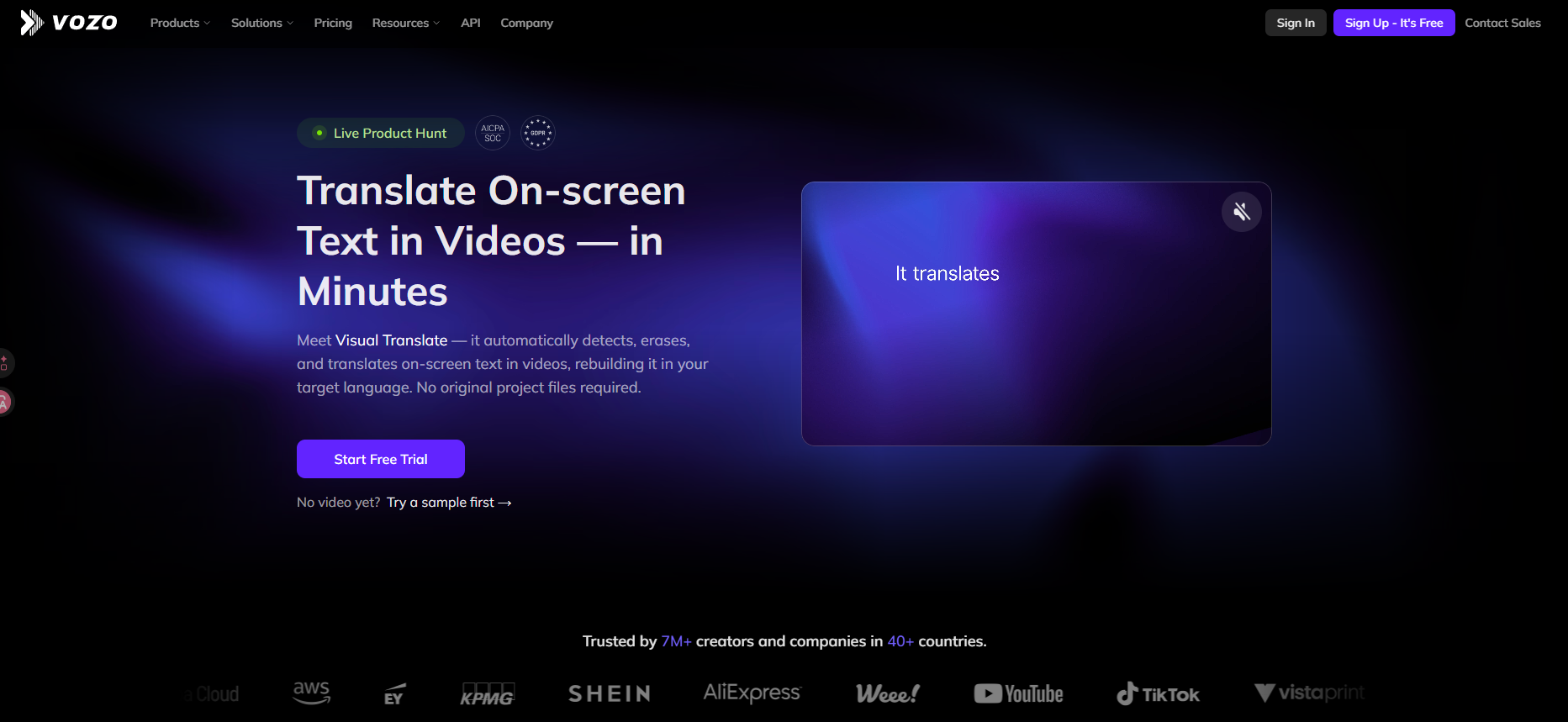Click the Sign In button
This screenshot has height=722, width=1568.
pos(1296,23)
